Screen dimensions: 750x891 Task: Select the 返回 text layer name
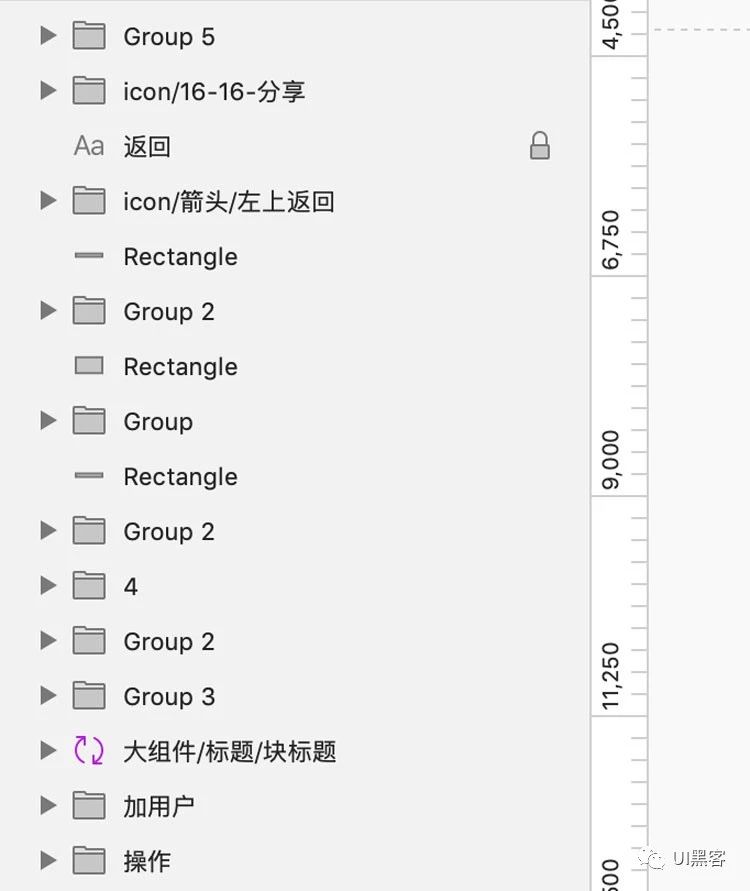tap(147, 147)
